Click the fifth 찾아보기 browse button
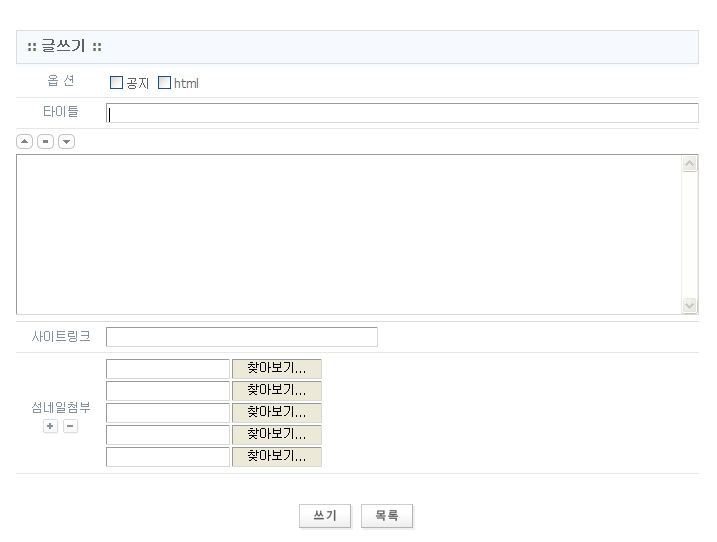The height and width of the screenshot is (542, 717). click(277, 457)
